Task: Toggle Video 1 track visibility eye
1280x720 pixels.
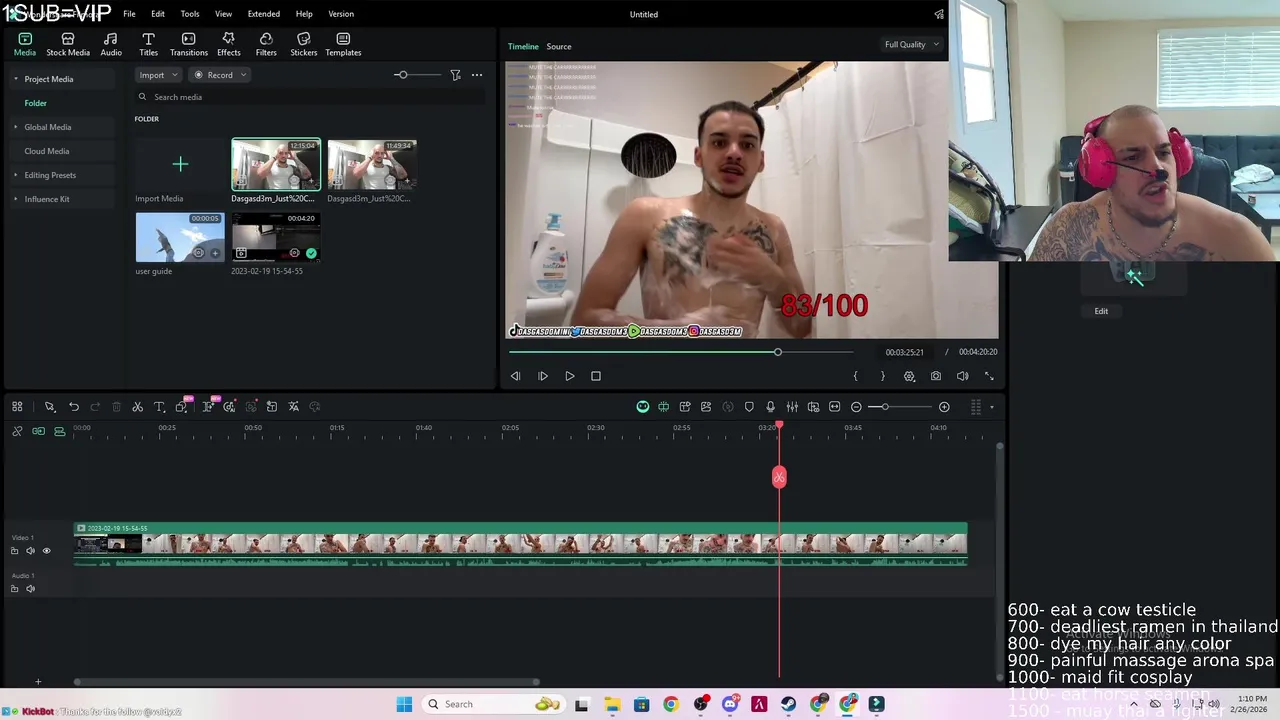Action: tap(46, 551)
